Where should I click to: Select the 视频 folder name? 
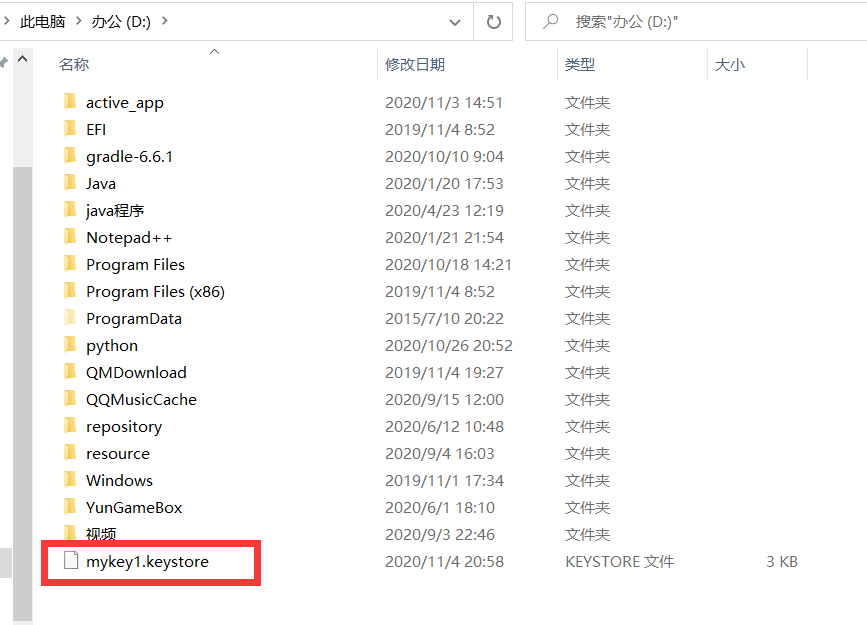coord(101,534)
